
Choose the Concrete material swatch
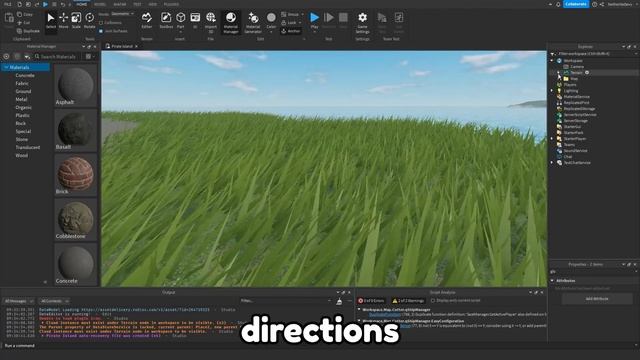pos(76,264)
